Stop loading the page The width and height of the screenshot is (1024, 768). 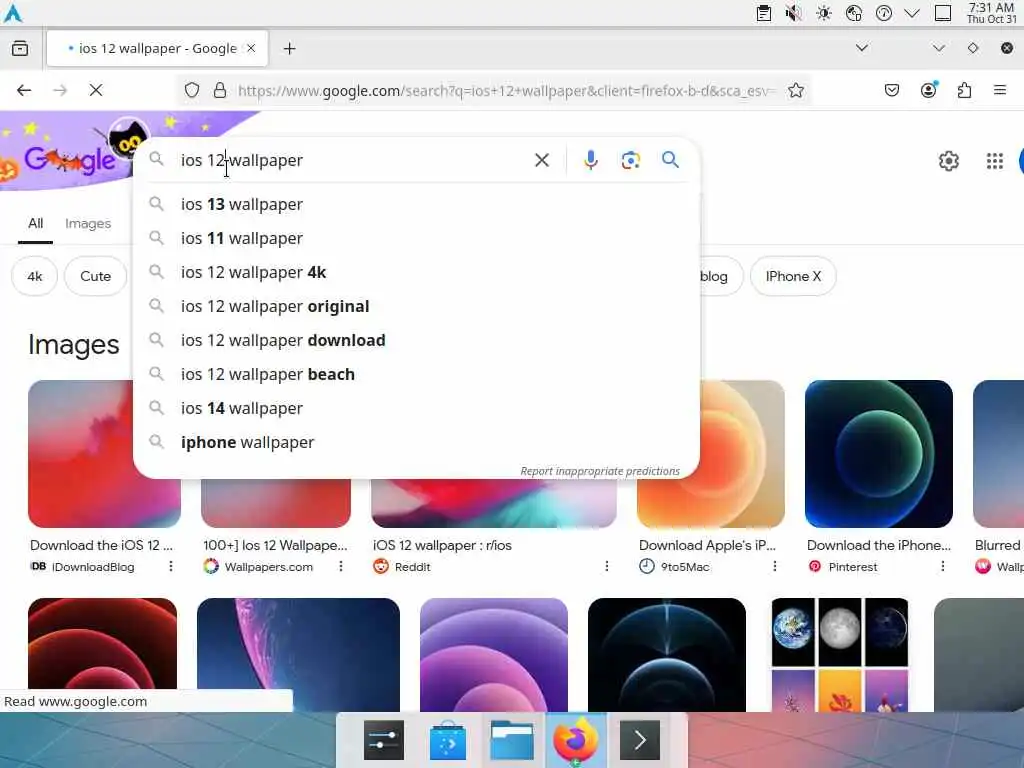[96, 90]
